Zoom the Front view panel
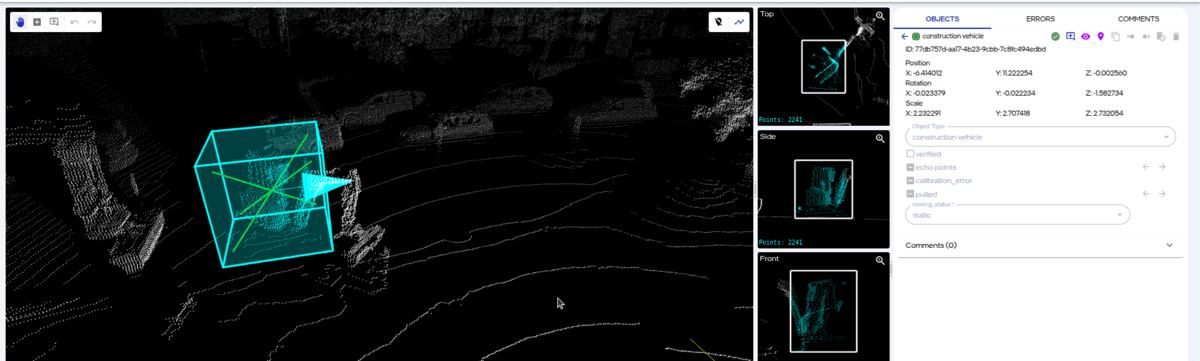 [880, 260]
